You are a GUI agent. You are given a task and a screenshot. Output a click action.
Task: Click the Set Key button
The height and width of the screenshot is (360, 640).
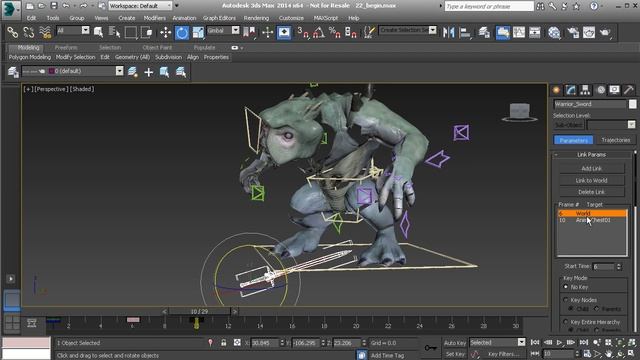455,354
